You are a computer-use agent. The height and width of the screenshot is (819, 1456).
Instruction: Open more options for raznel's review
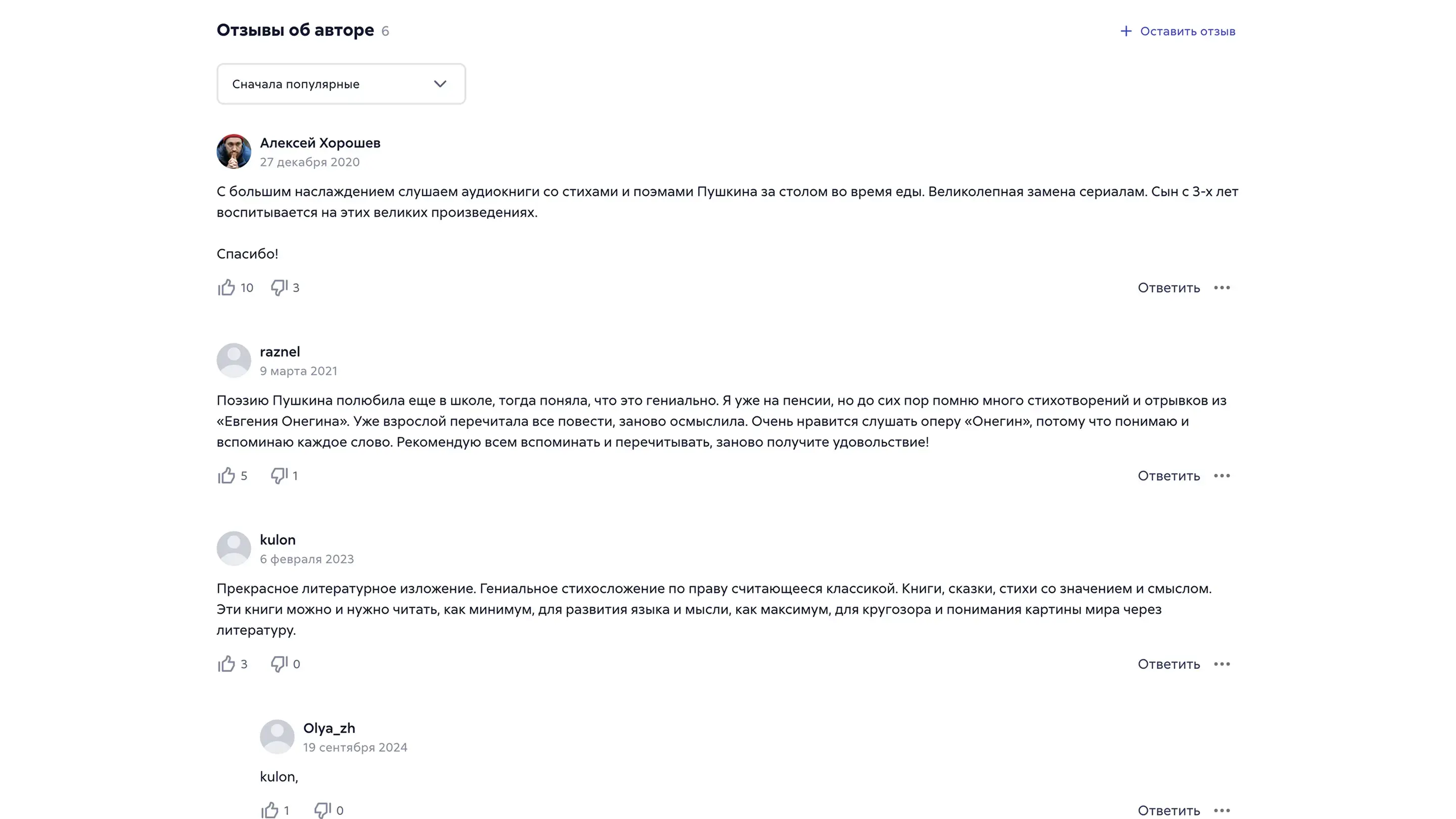point(1221,476)
